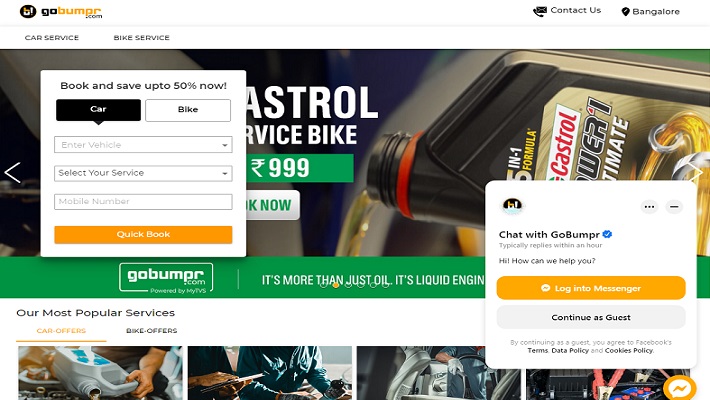Open Facebook Terms link

click(x=537, y=351)
